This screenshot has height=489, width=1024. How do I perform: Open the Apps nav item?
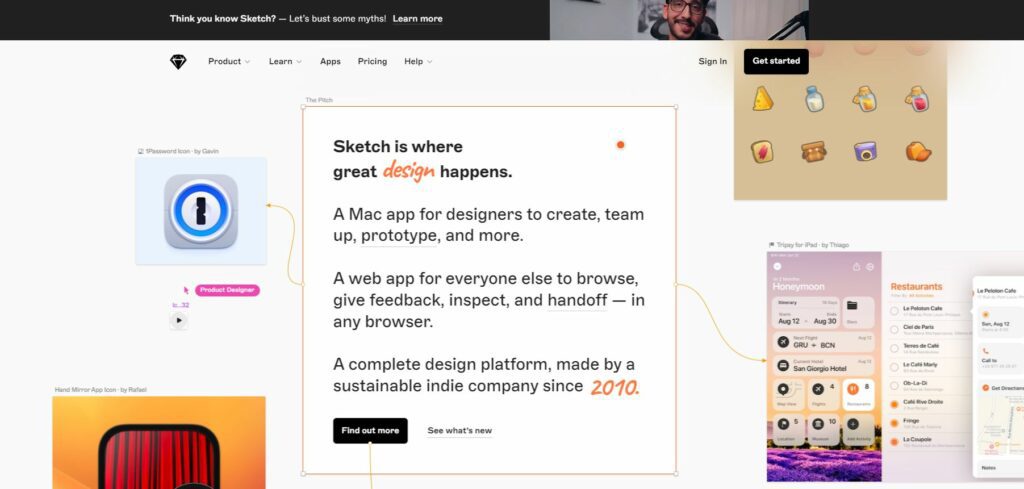click(x=330, y=61)
